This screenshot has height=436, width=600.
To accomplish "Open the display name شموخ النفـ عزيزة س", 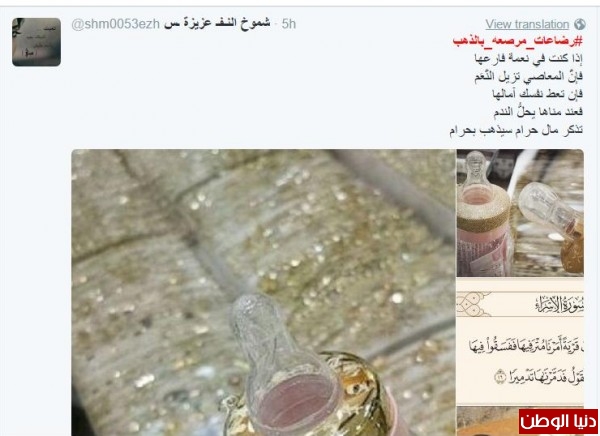I will pyautogui.click(x=217, y=23).
